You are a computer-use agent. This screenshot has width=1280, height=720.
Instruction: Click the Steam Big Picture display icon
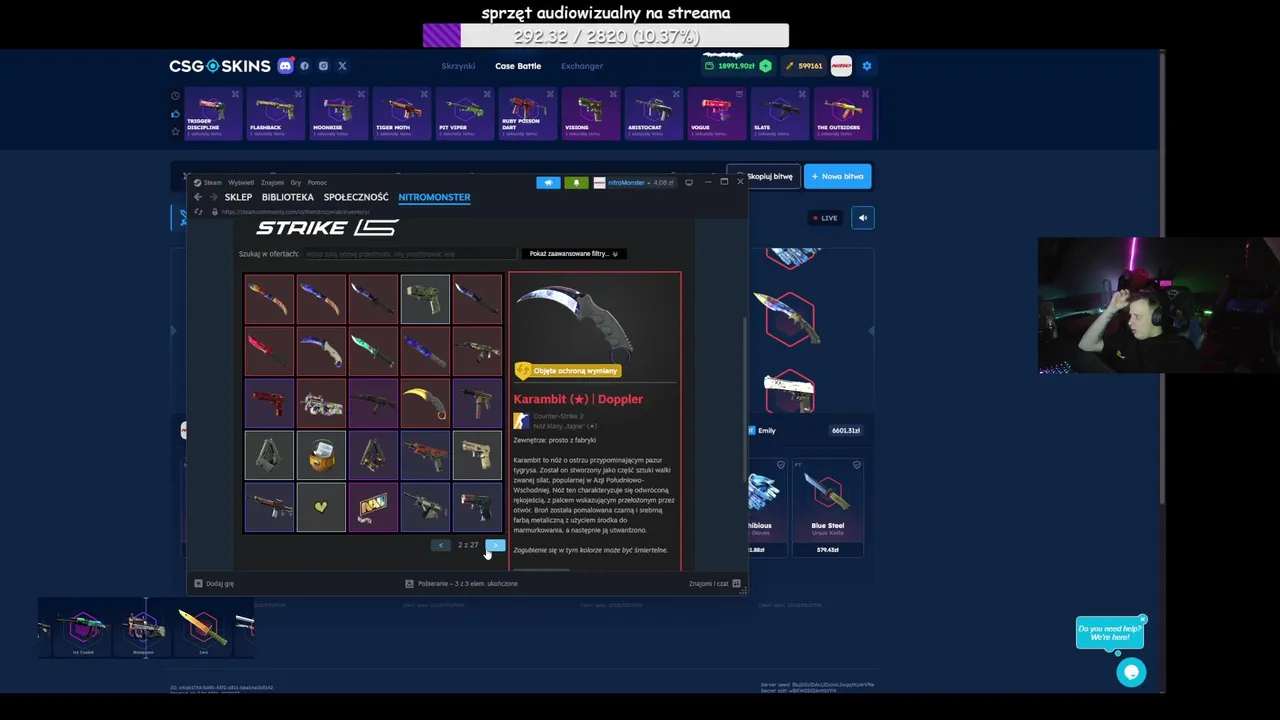[x=689, y=182]
